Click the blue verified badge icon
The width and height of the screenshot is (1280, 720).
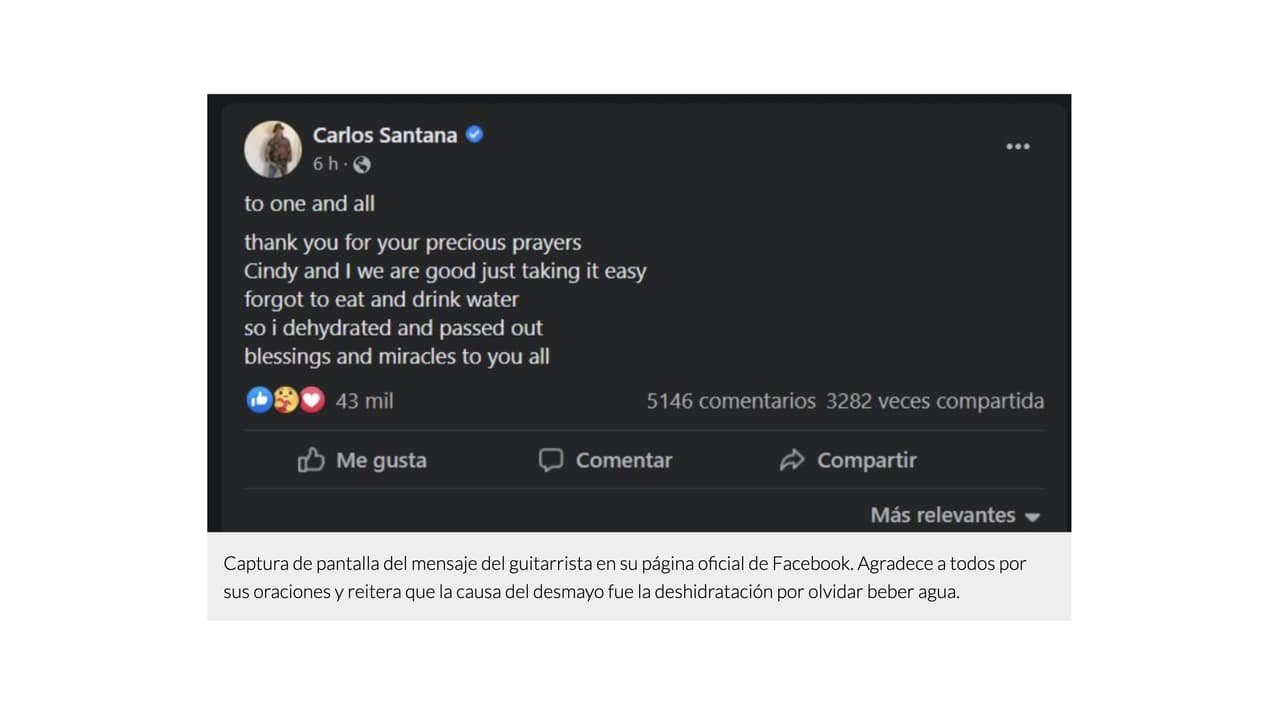pyautogui.click(x=475, y=134)
